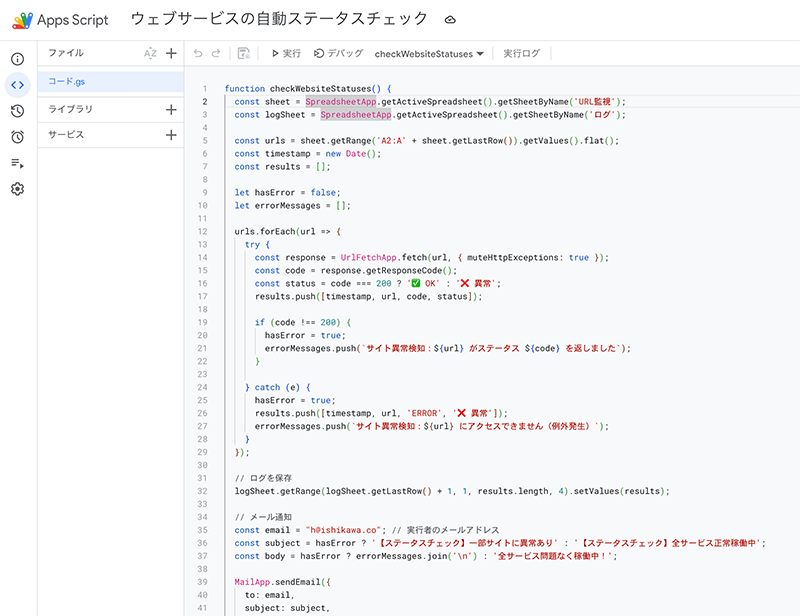Add a library with plus button
800x616 pixels.
tap(171, 109)
